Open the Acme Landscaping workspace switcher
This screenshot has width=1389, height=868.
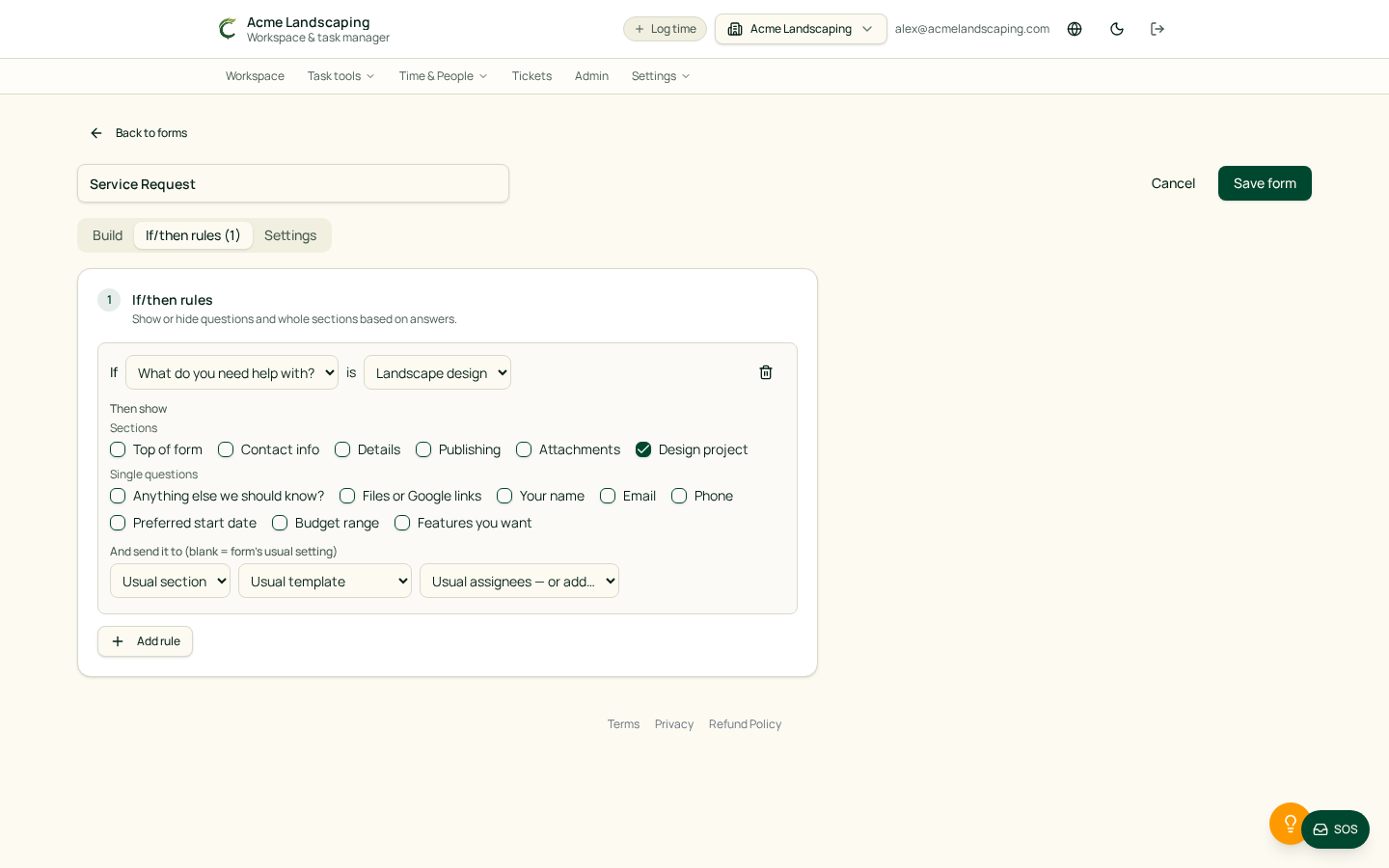[x=801, y=29]
